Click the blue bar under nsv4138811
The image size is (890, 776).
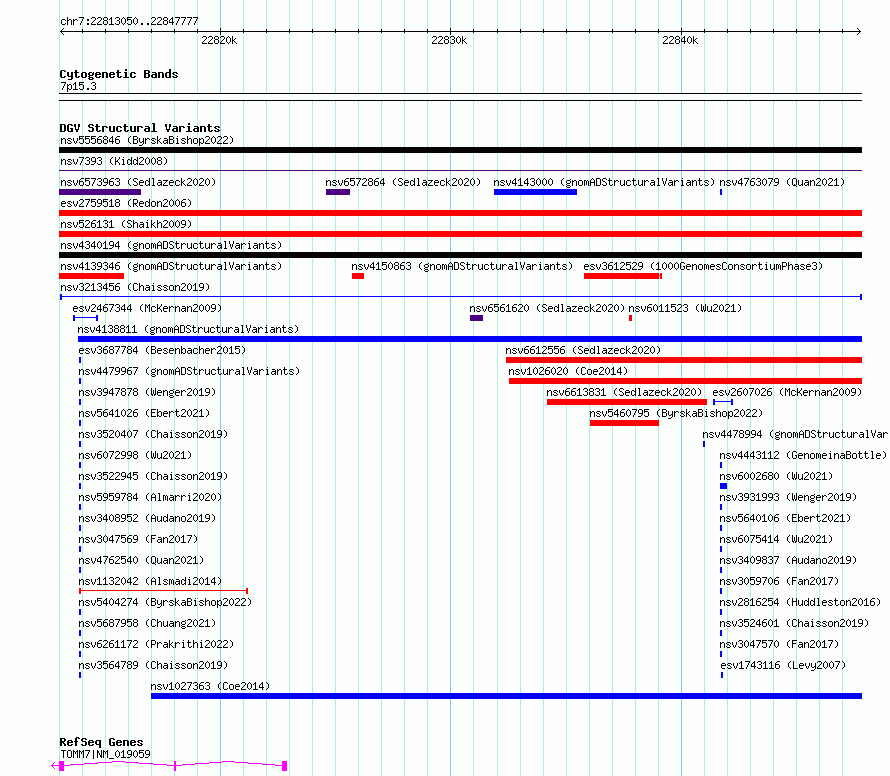(470, 339)
